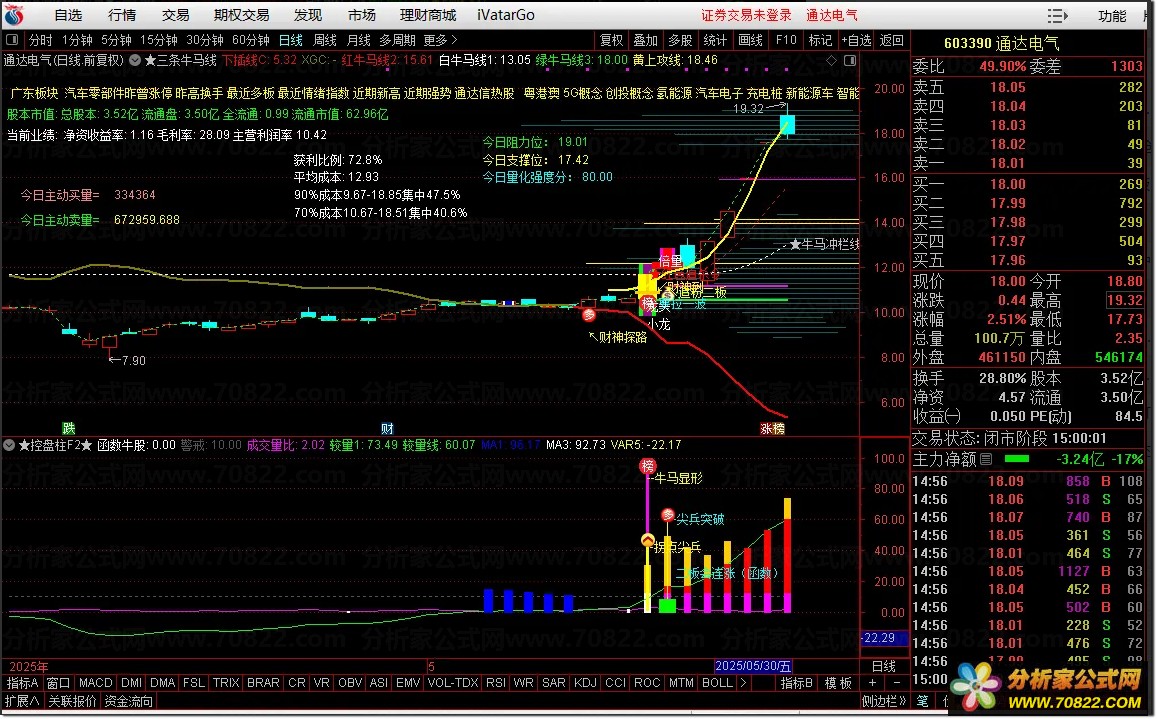This screenshot has width=1158, height=719.
Task: Click the 标记 mark button
Action: tap(820, 40)
